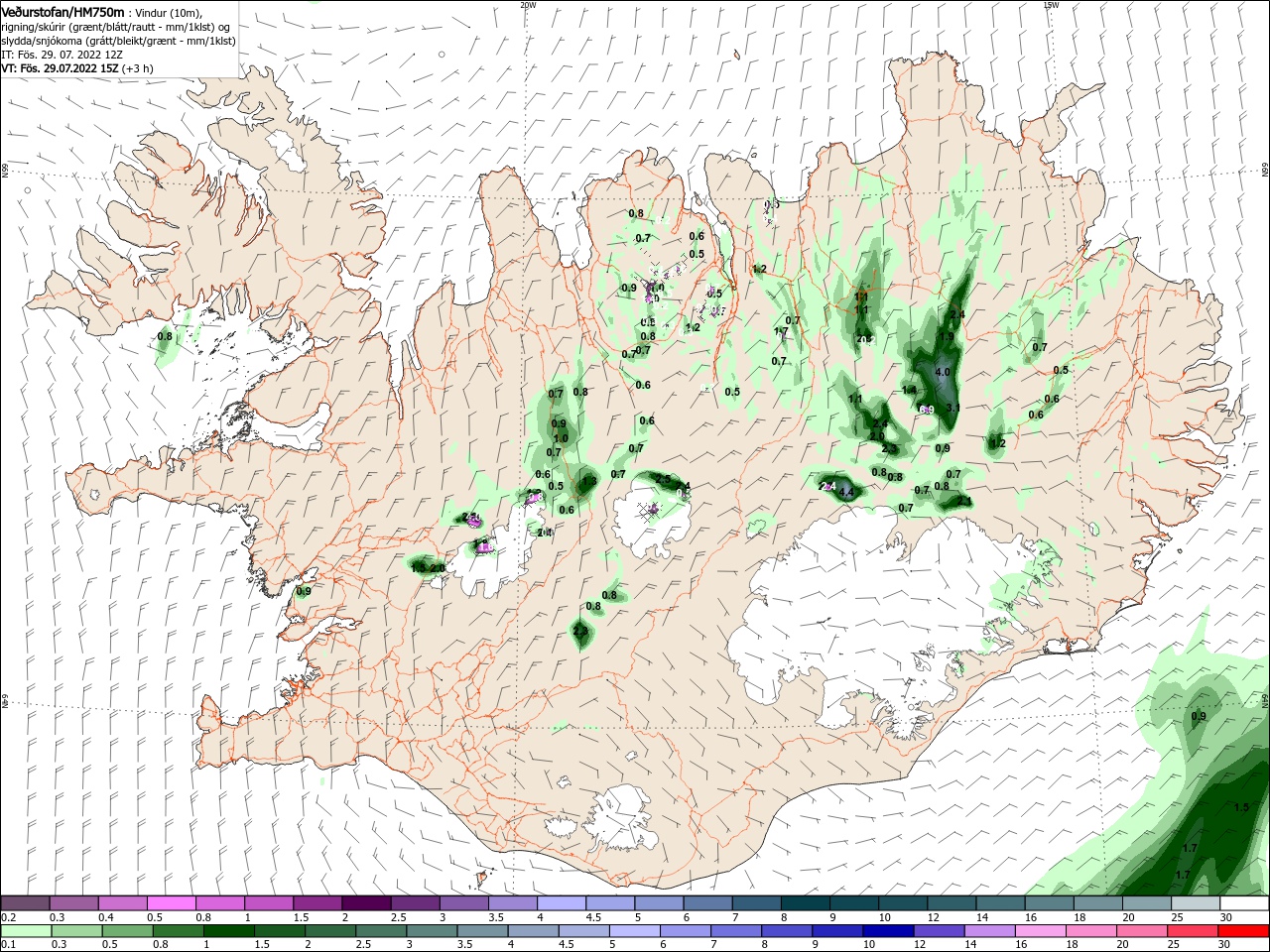The width and height of the screenshot is (1270, 952).
Task: Click the green 0.8 rain legend swatch
Action: point(178,930)
